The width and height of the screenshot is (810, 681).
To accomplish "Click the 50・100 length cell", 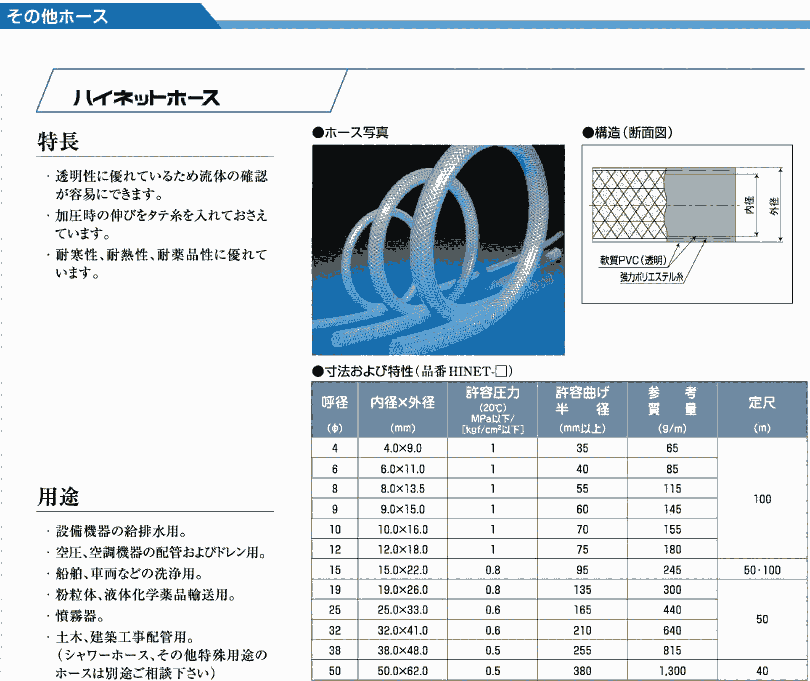I will point(762,568).
